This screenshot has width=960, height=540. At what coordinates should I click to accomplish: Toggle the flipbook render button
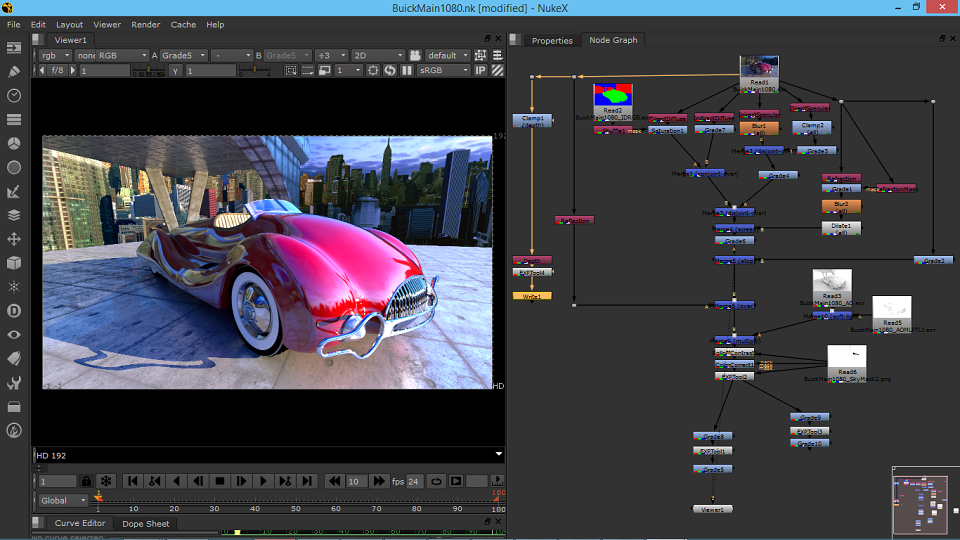coord(456,481)
